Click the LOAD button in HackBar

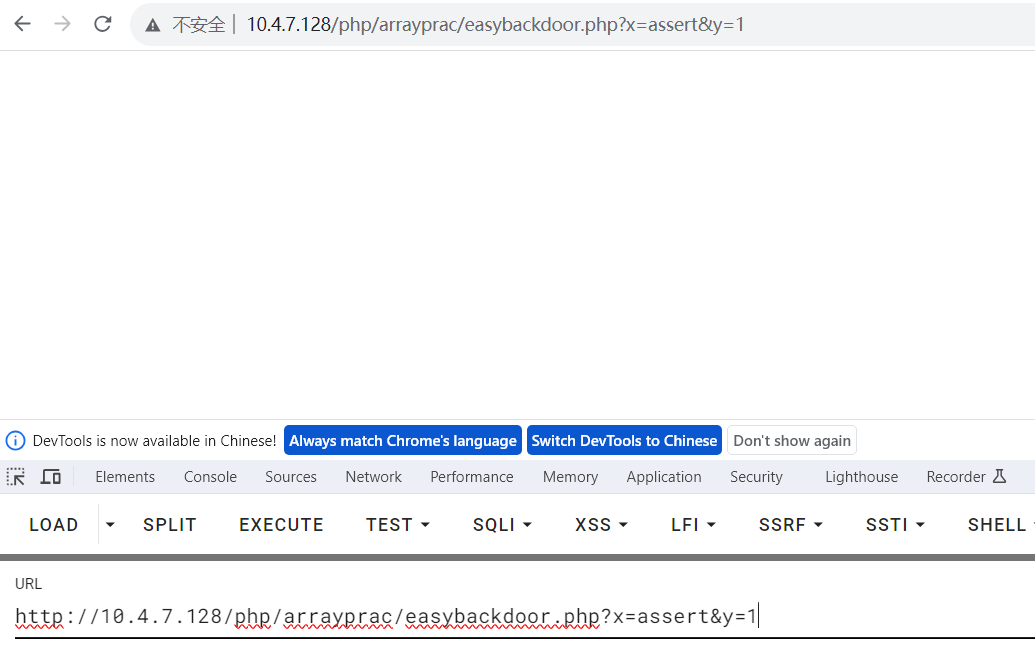[53, 525]
